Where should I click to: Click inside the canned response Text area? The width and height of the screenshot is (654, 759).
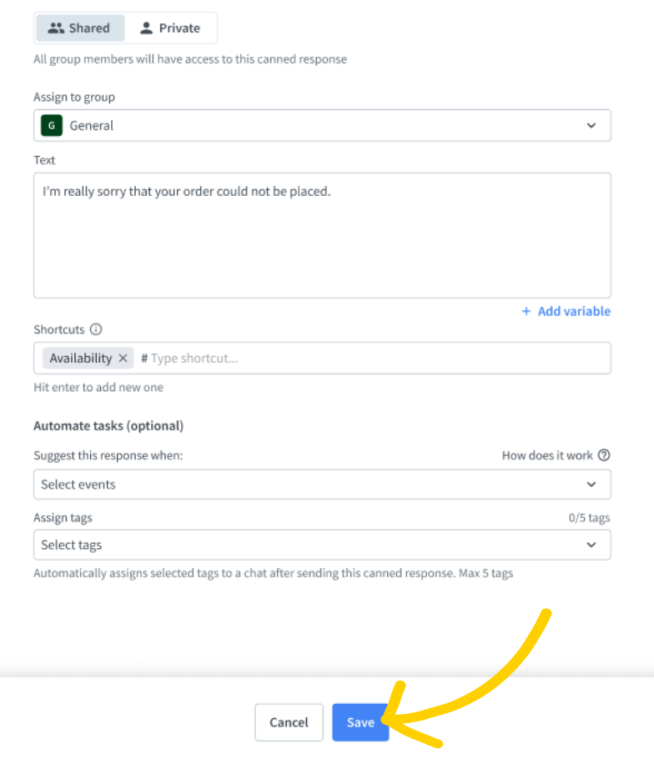coord(322,235)
